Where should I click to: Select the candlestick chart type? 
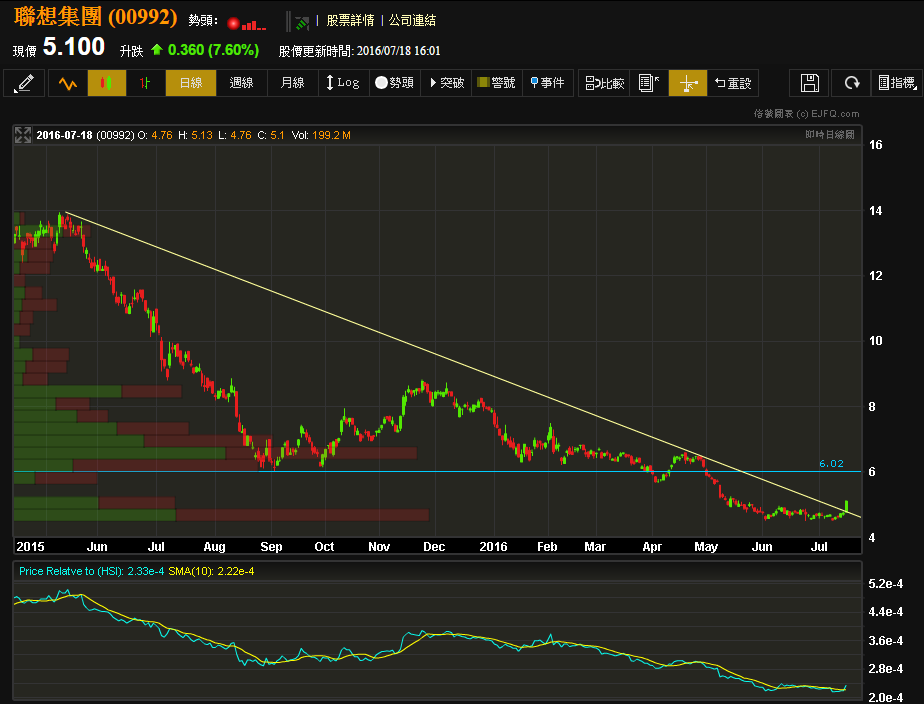click(x=107, y=83)
